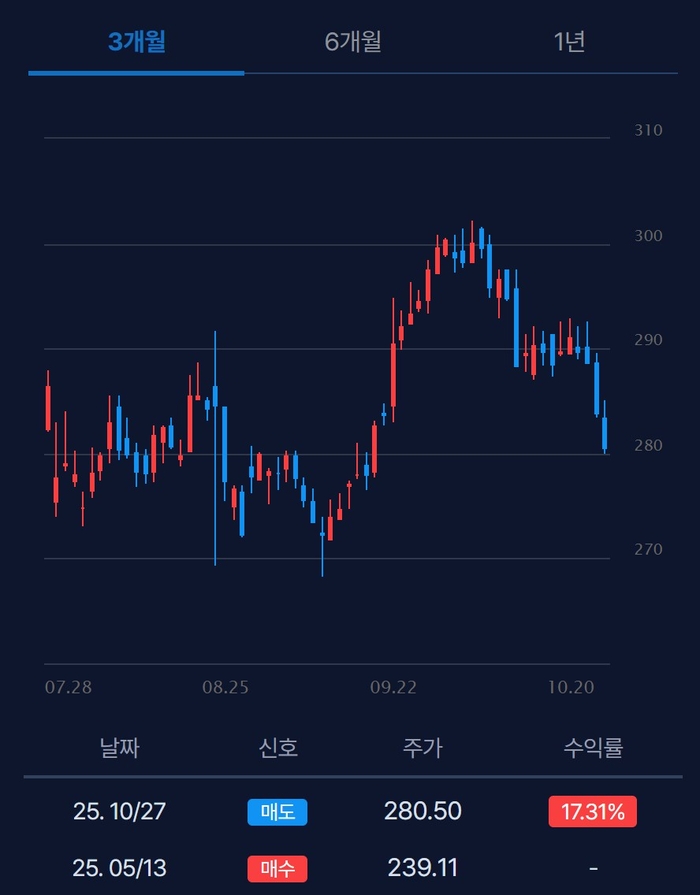Select the 6개월 period tab
The image size is (700, 895).
click(x=353, y=42)
